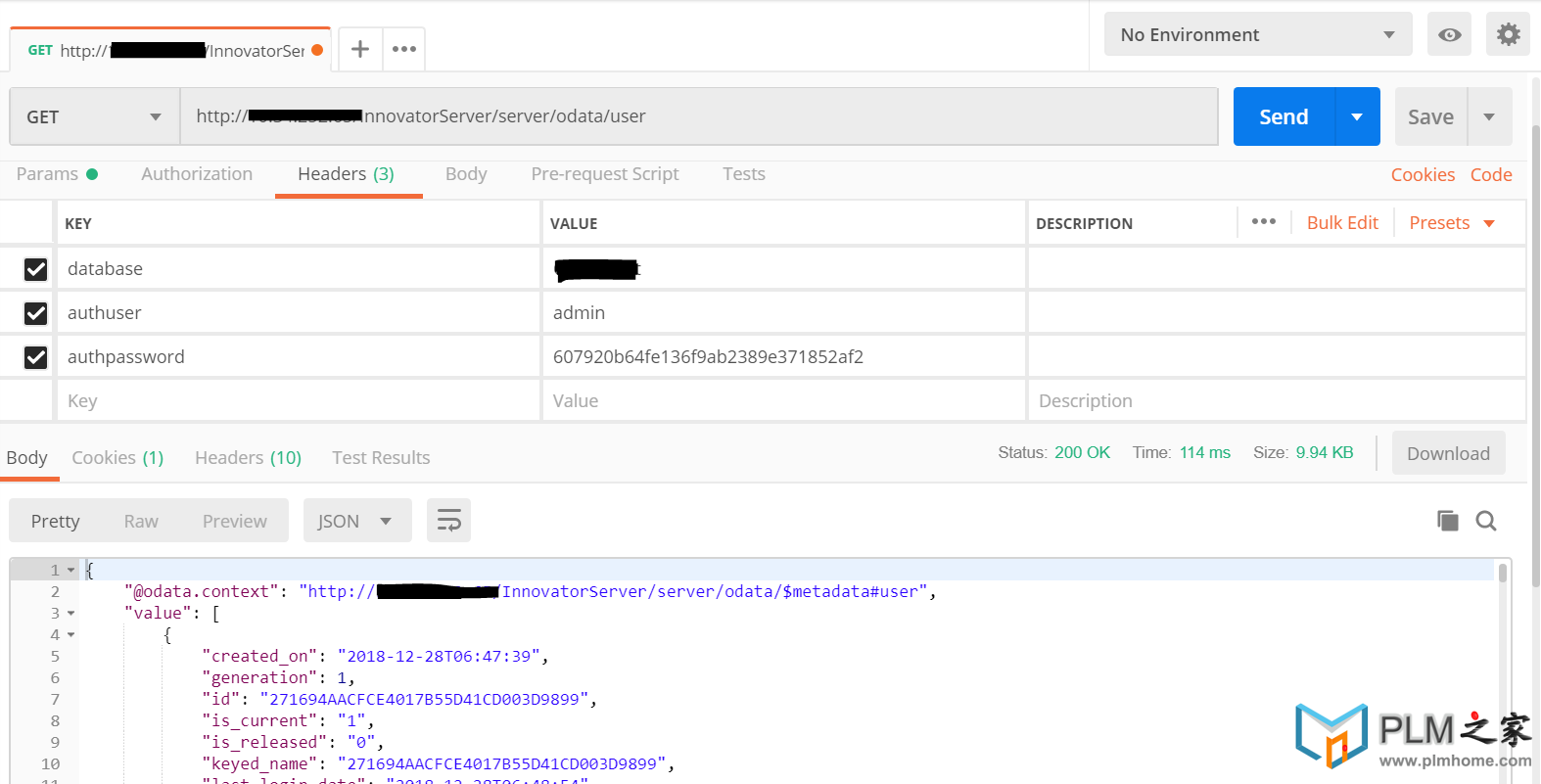Open the response Headers (10) tab
1541x784 pixels.
[x=248, y=458]
